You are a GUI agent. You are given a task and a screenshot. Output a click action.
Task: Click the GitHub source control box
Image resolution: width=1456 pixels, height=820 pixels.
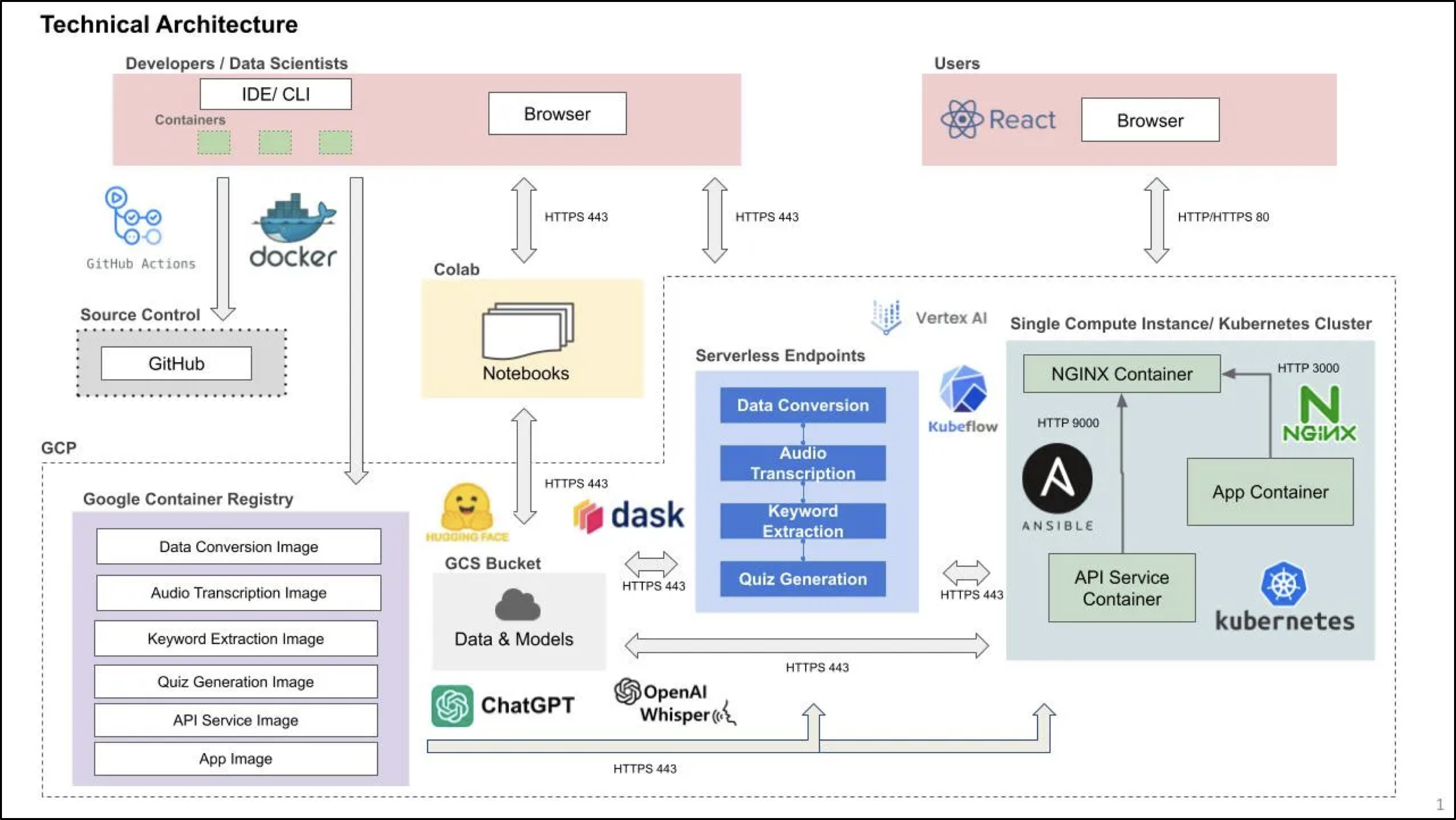(176, 363)
